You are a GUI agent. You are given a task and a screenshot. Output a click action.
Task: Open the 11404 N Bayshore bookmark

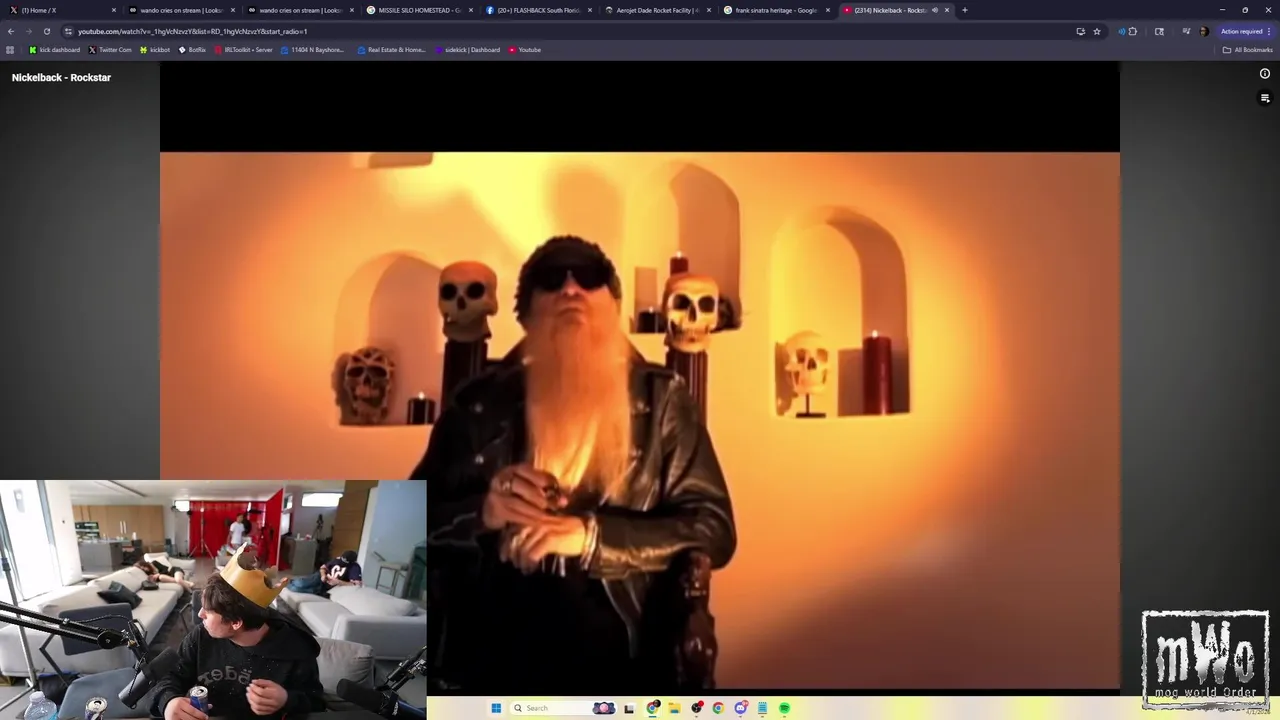pyautogui.click(x=312, y=50)
